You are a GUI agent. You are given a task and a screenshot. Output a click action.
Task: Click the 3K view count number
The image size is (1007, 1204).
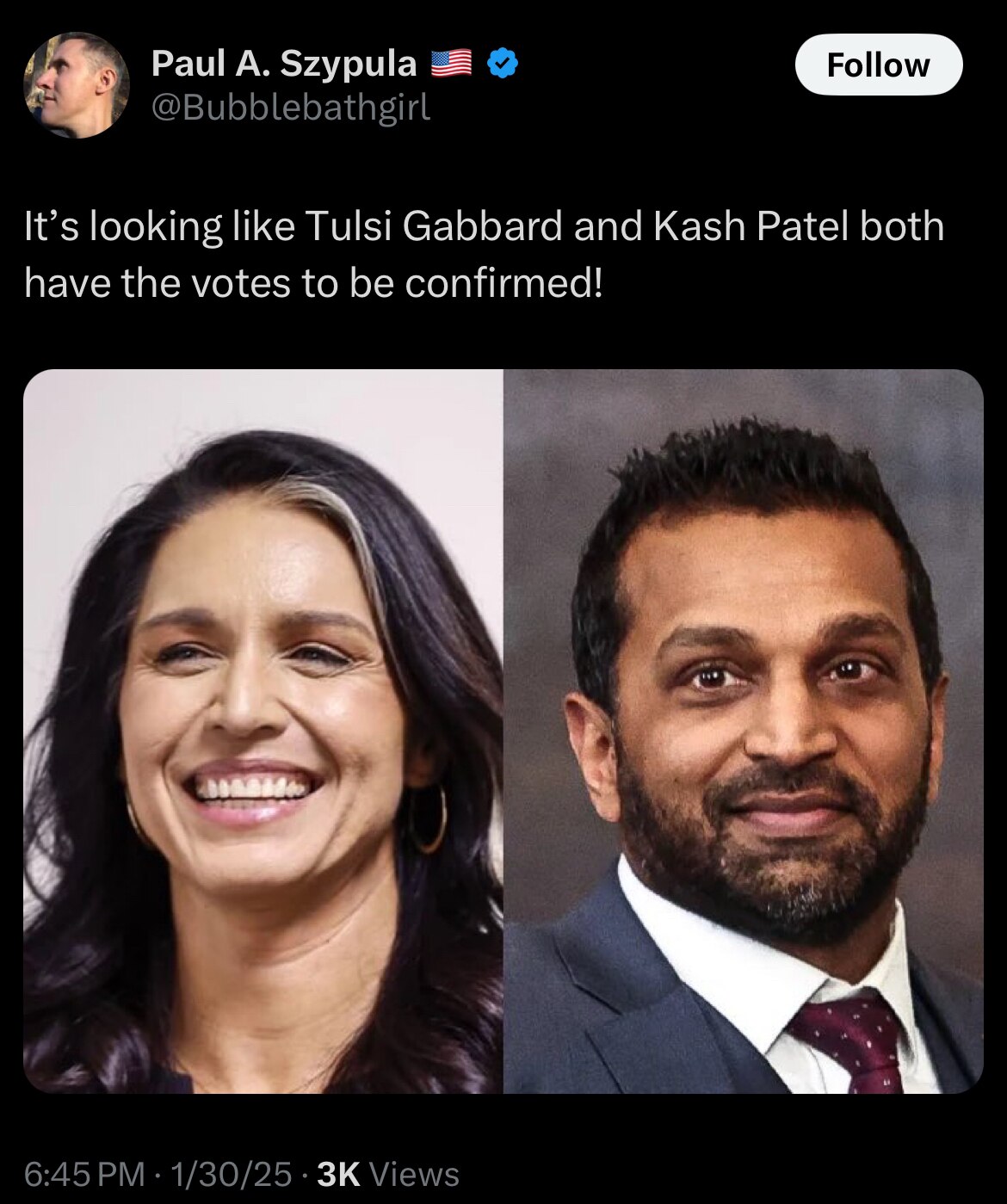tap(338, 1174)
